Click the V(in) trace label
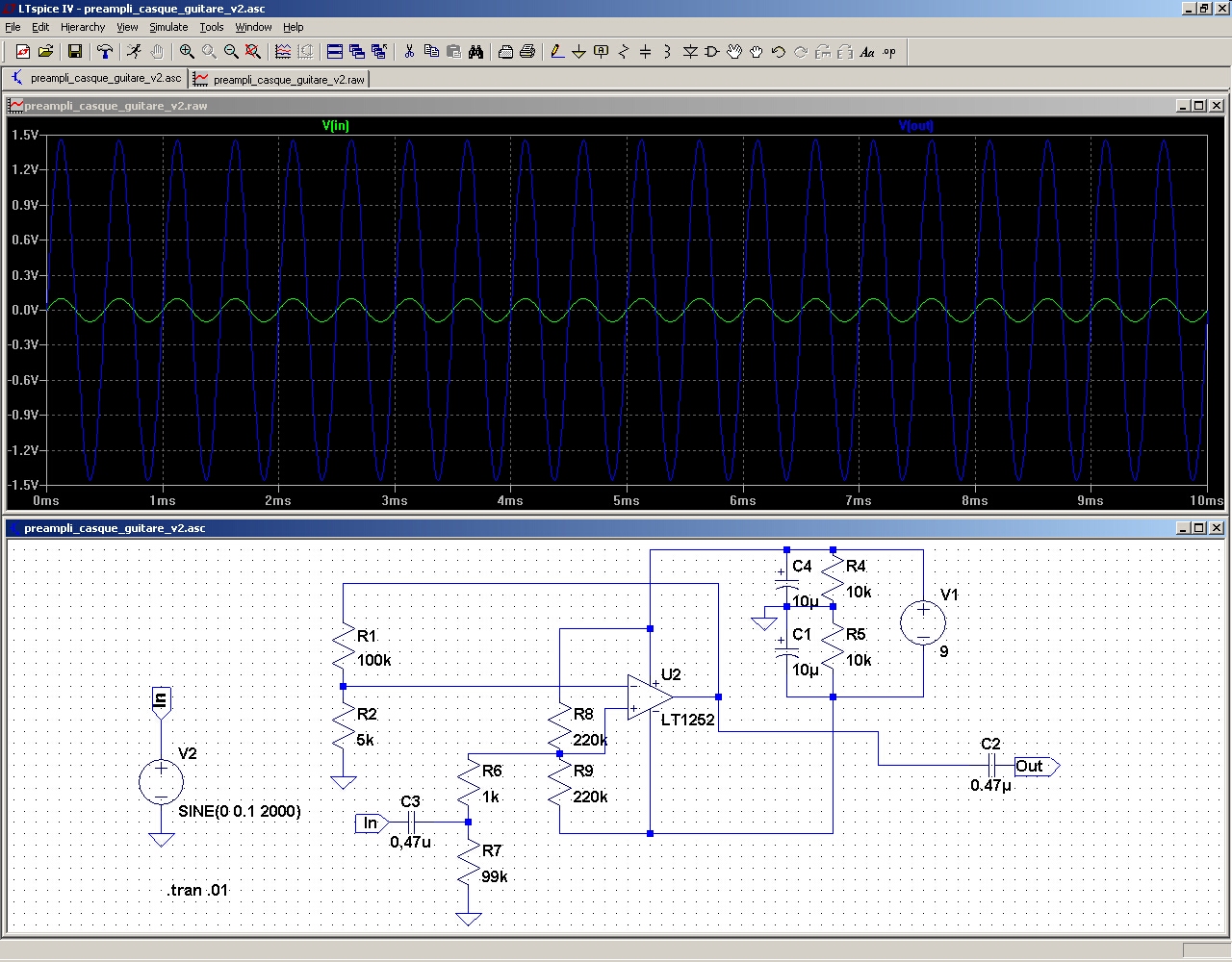This screenshot has height=962, width=1232. point(336,126)
